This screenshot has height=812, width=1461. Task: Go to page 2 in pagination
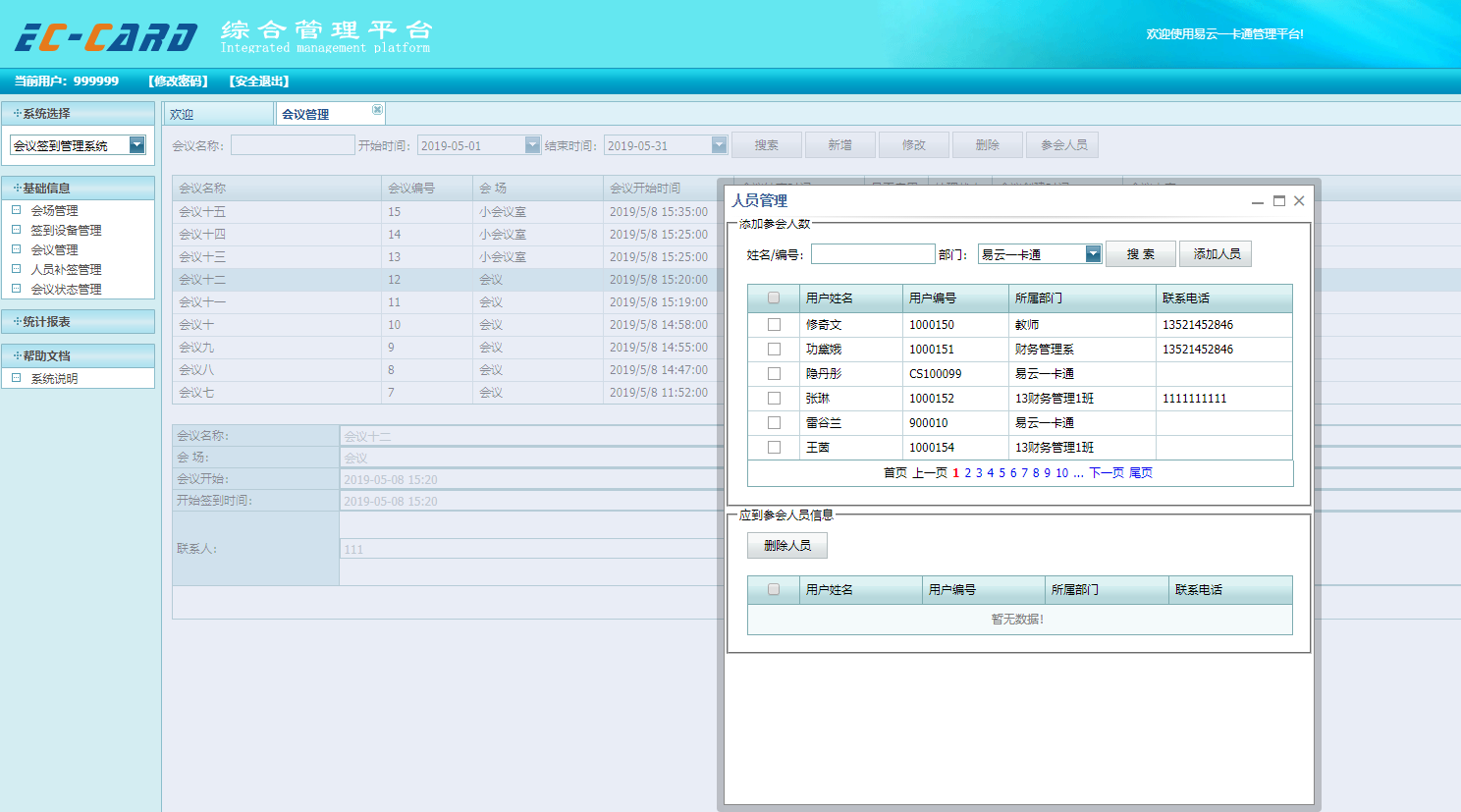967,473
